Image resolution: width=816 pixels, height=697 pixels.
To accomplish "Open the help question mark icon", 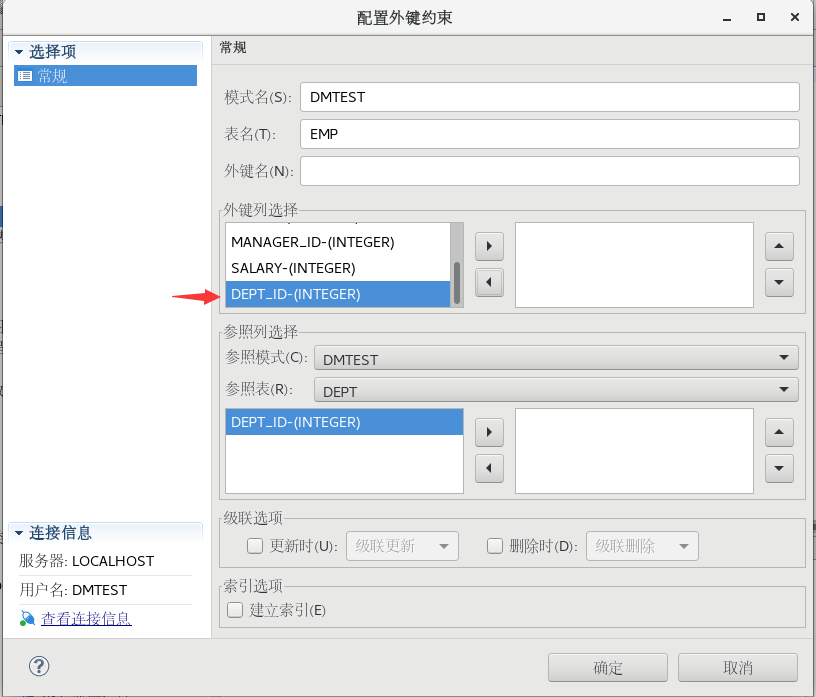I will point(39,666).
